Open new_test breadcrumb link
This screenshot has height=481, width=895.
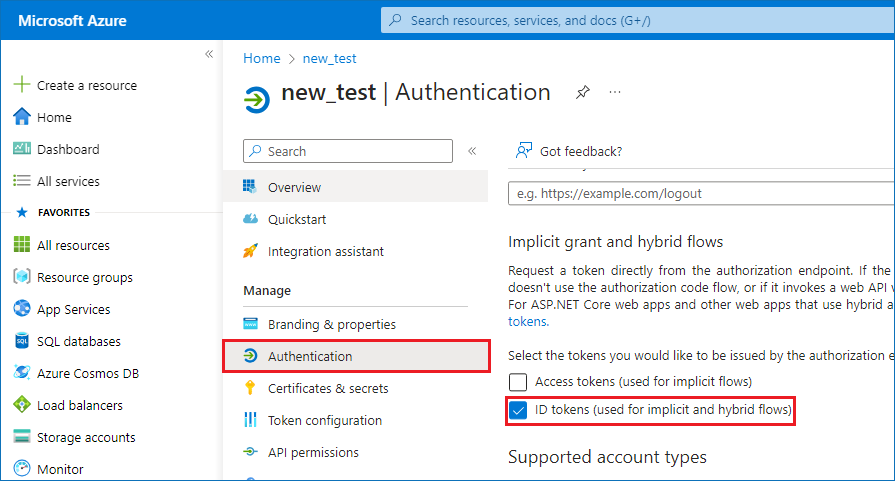[x=329, y=58]
